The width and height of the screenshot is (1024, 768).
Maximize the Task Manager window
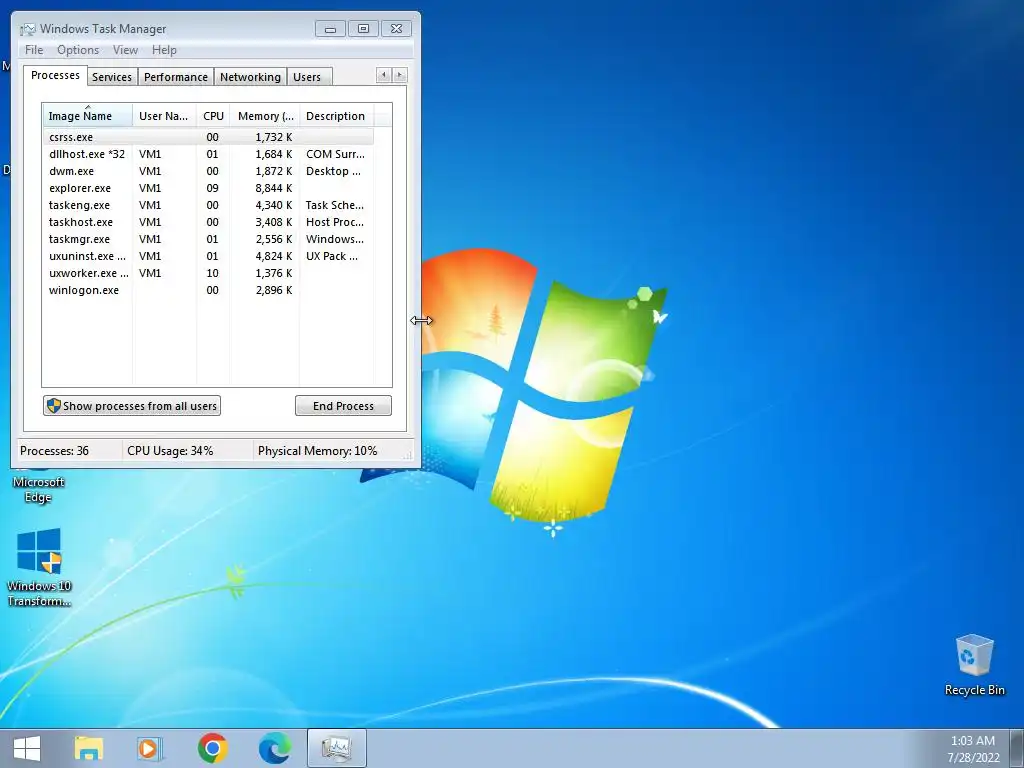click(x=363, y=29)
